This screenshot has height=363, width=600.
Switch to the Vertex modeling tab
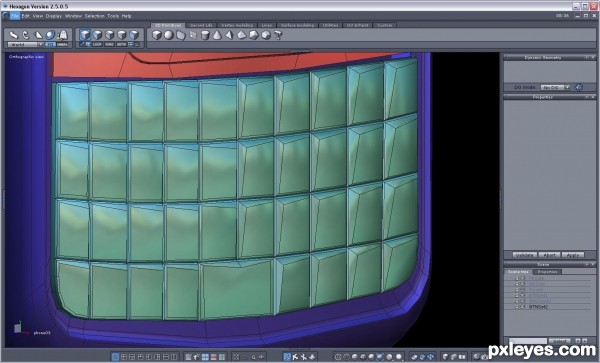pyautogui.click(x=237, y=25)
